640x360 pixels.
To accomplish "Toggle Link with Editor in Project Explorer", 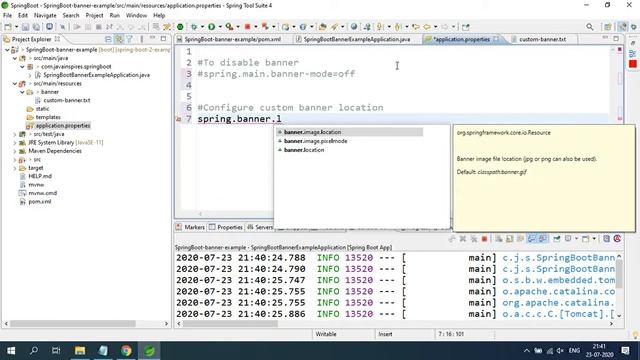I will (x=119, y=39).
